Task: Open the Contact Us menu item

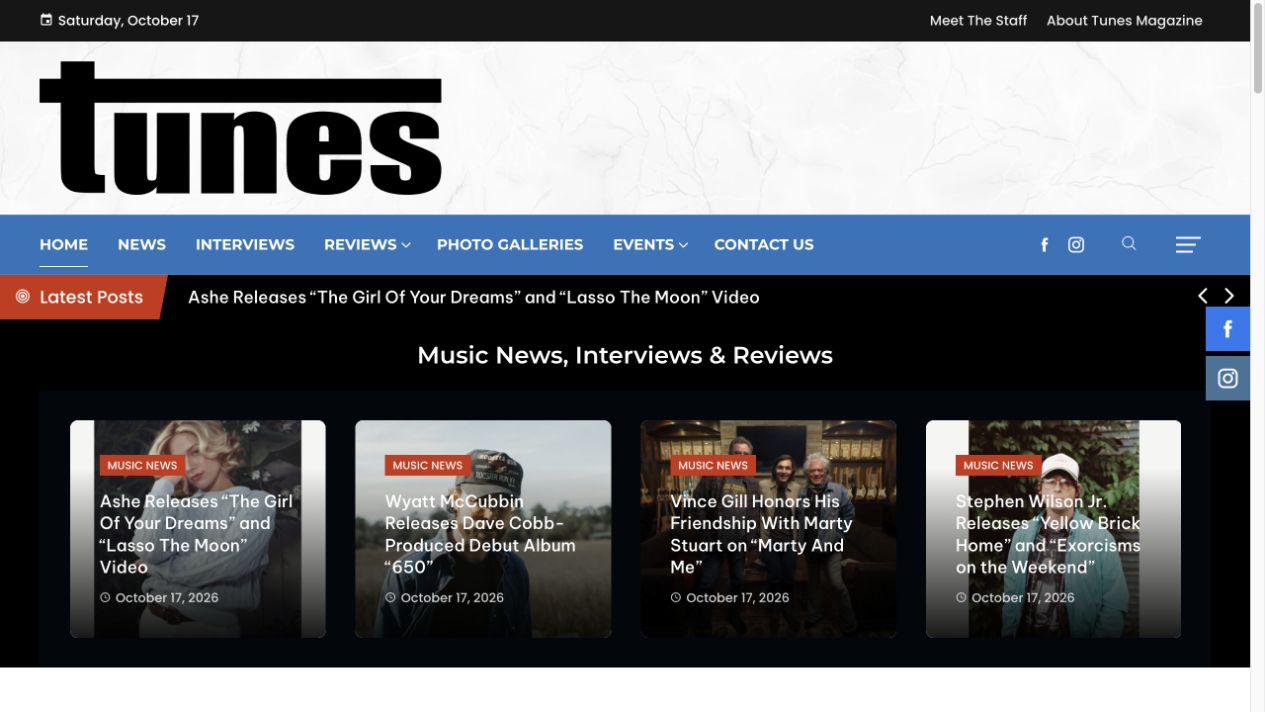Action: 764,245
